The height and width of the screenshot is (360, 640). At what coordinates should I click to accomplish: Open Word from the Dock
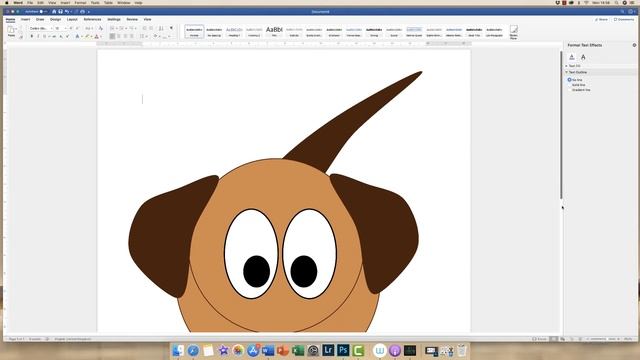tap(268, 350)
